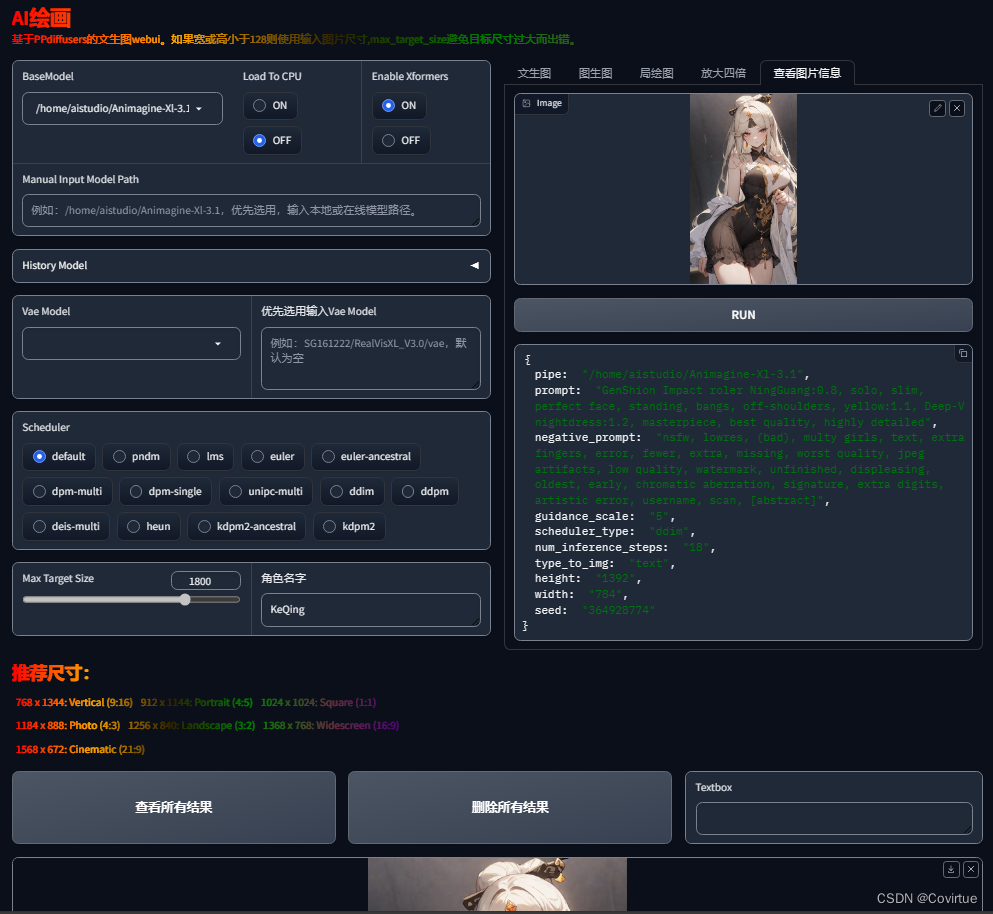The width and height of the screenshot is (993, 914).
Task: Click the 推荐尺寸 heading
Action: 51,673
